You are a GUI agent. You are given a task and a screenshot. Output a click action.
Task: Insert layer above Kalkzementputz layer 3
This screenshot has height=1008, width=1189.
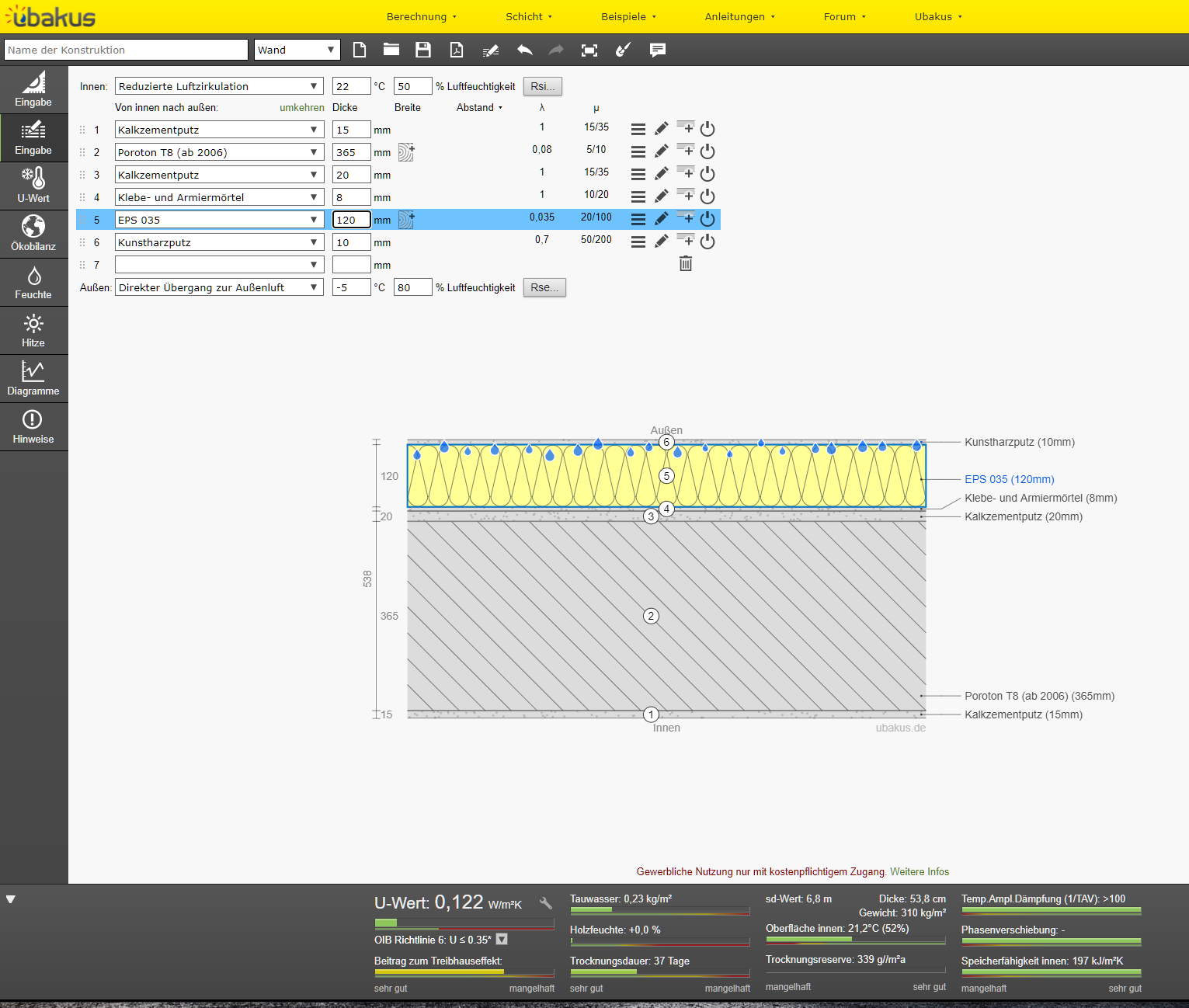pos(686,172)
